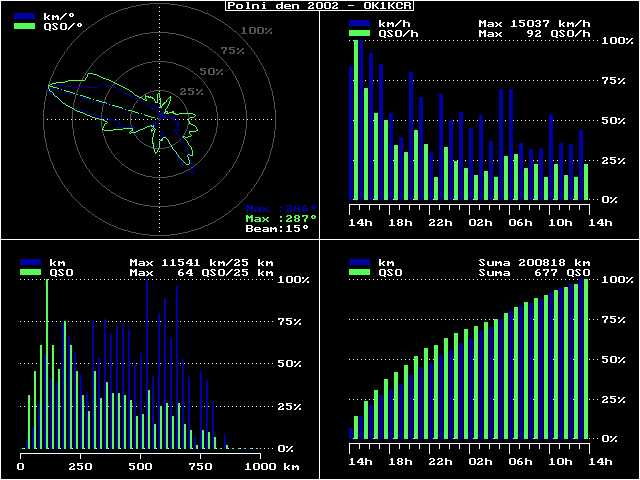The image size is (640, 480).
Task: Click the 'Beam:15°' label in polar chart
Action: (x=276, y=229)
